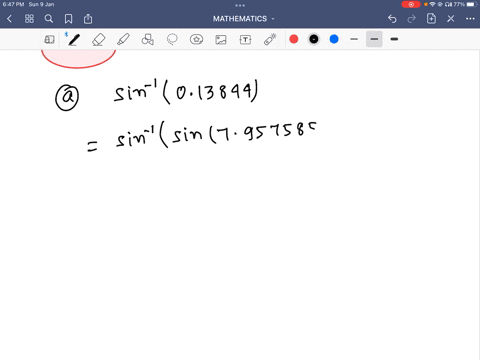Choose the red pen color
Image resolution: width=480 pixels, height=360 pixels.
click(294, 39)
